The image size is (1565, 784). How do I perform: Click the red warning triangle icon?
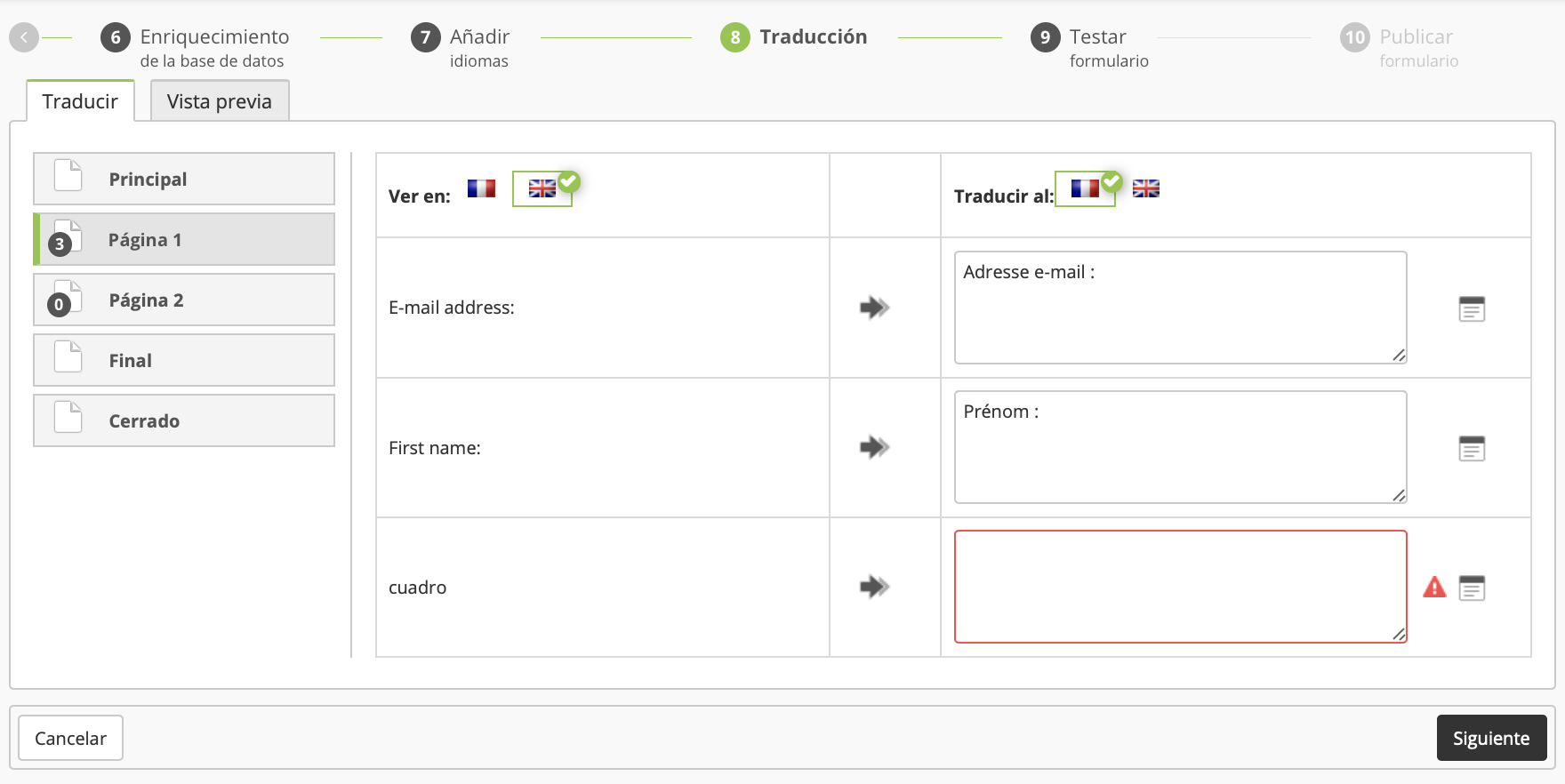tap(1434, 588)
